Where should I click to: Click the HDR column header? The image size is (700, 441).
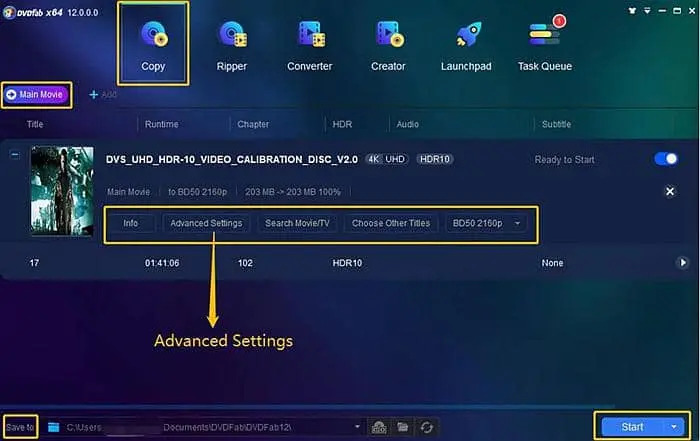pyautogui.click(x=342, y=124)
